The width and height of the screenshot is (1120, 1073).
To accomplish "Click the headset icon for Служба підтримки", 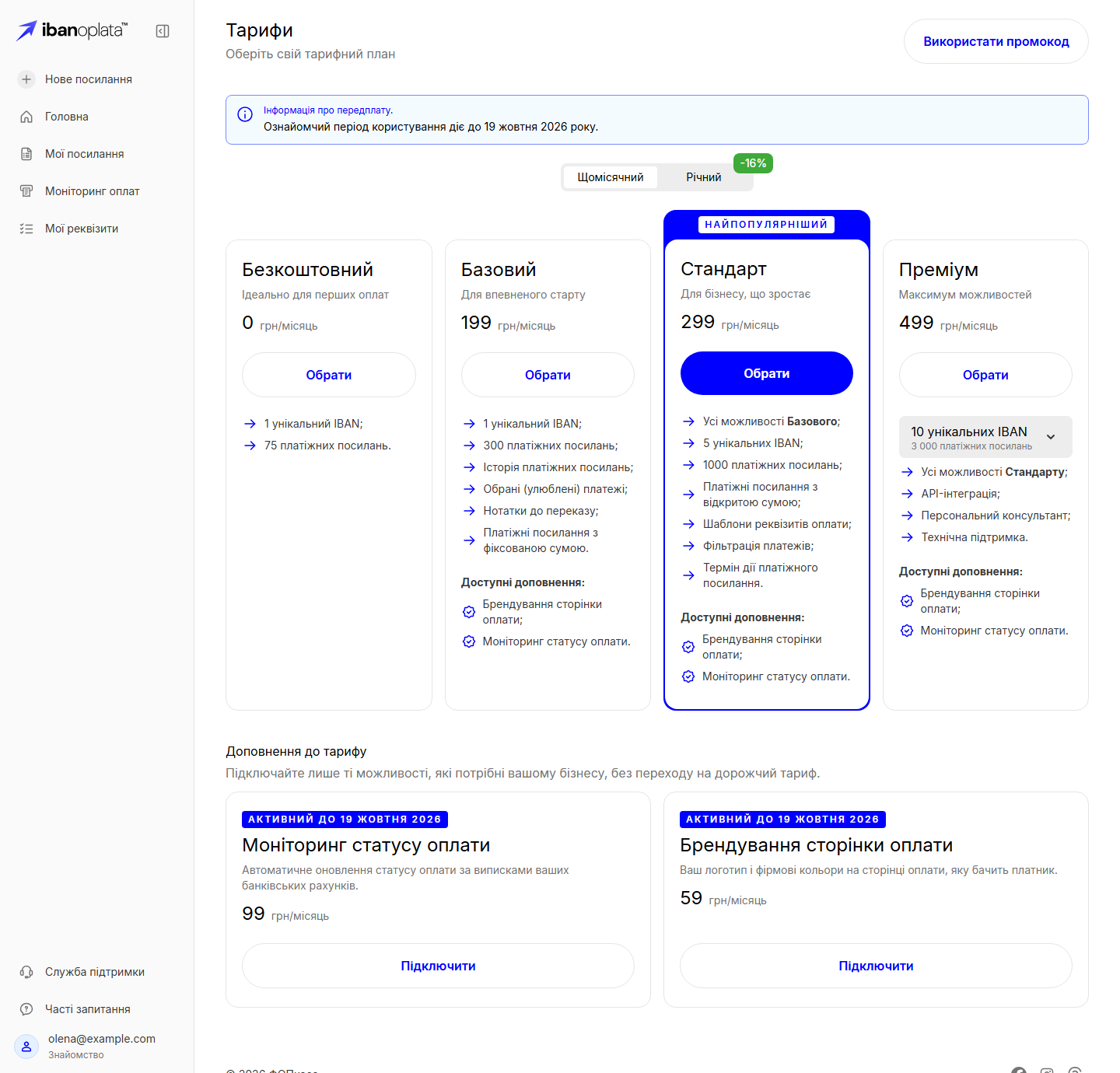I will coord(26,972).
